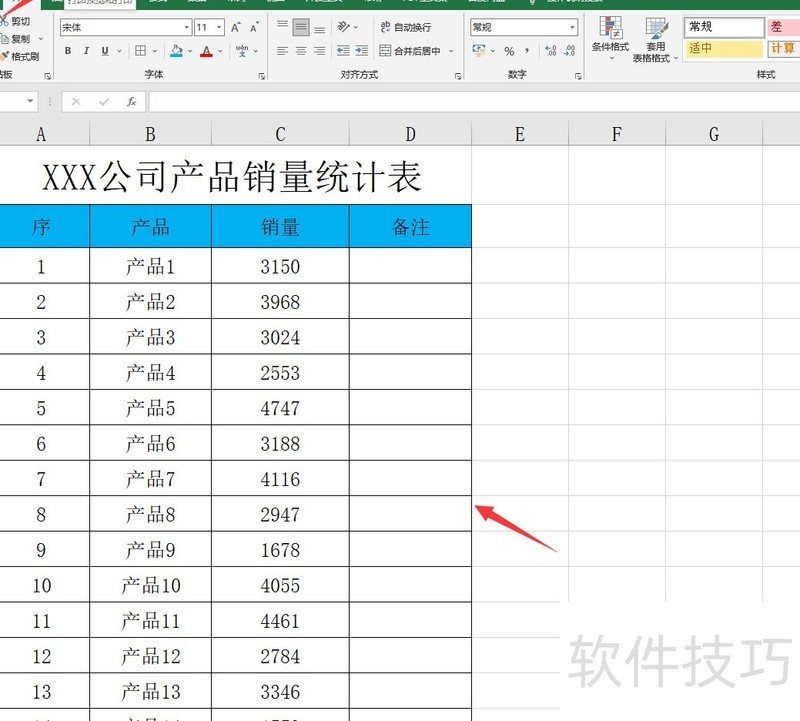The width and height of the screenshot is (800, 721).
Task: Expand the number format dropdown 常规
Action: click(572, 28)
